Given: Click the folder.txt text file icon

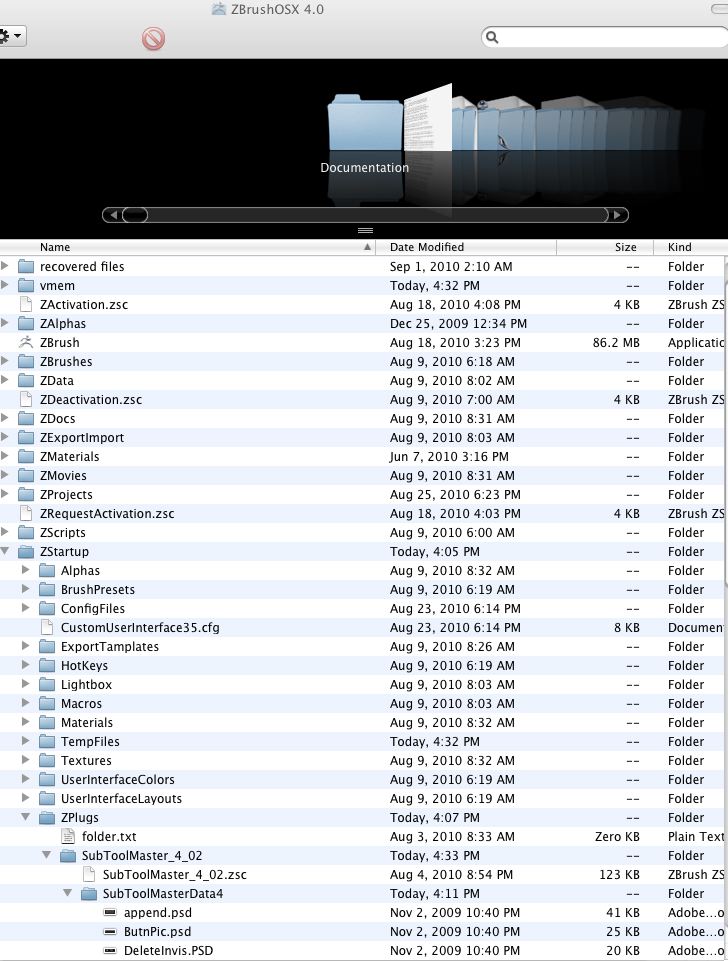Looking at the screenshot, I should (67, 837).
